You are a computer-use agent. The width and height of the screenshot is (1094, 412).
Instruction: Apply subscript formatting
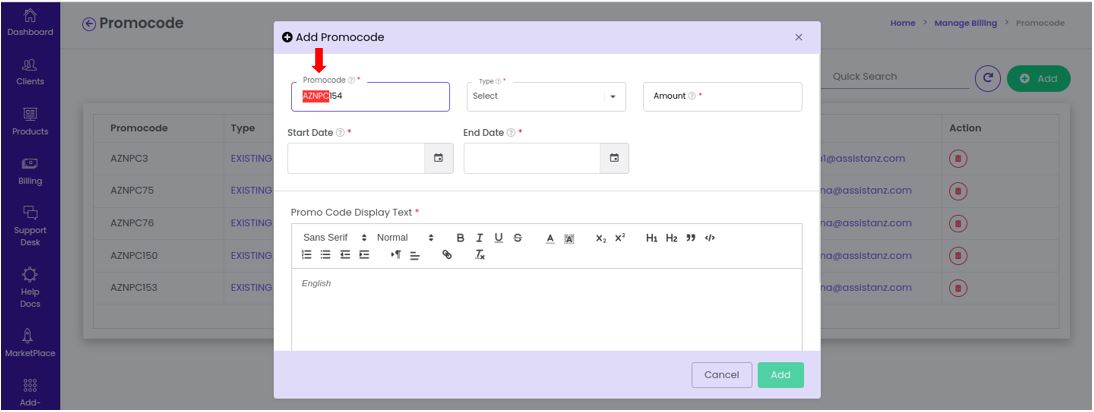[x=601, y=238]
